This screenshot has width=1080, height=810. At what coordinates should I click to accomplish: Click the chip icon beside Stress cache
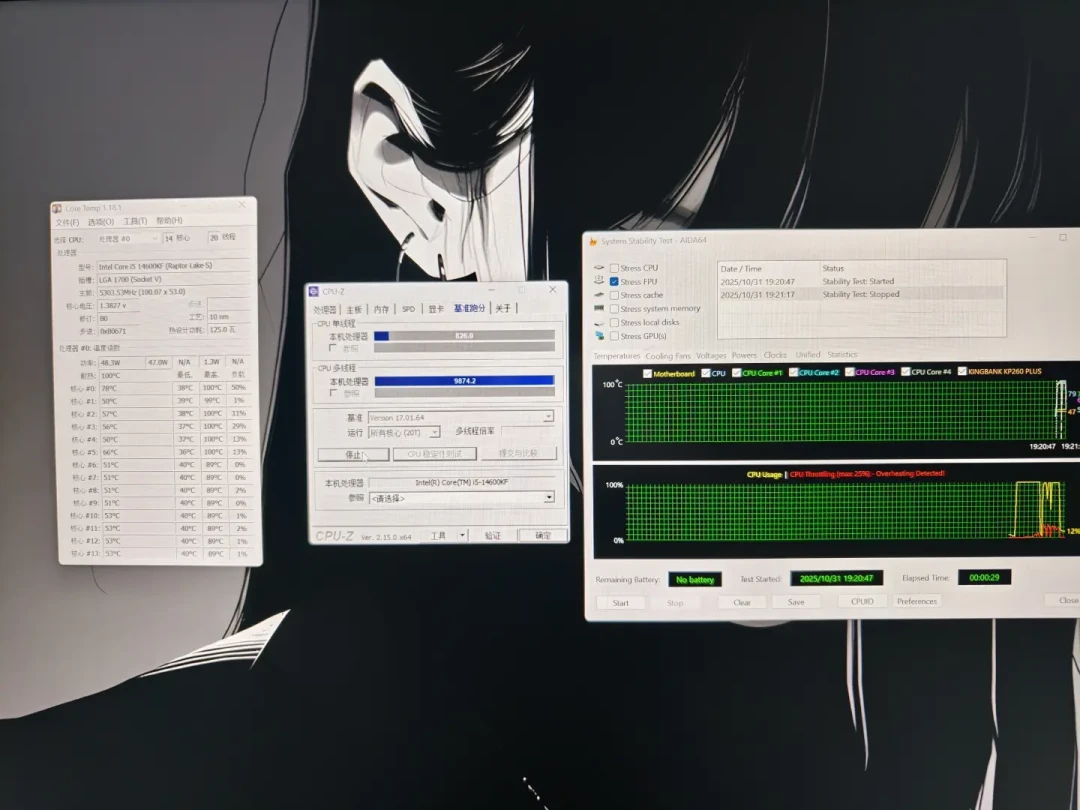(599, 295)
